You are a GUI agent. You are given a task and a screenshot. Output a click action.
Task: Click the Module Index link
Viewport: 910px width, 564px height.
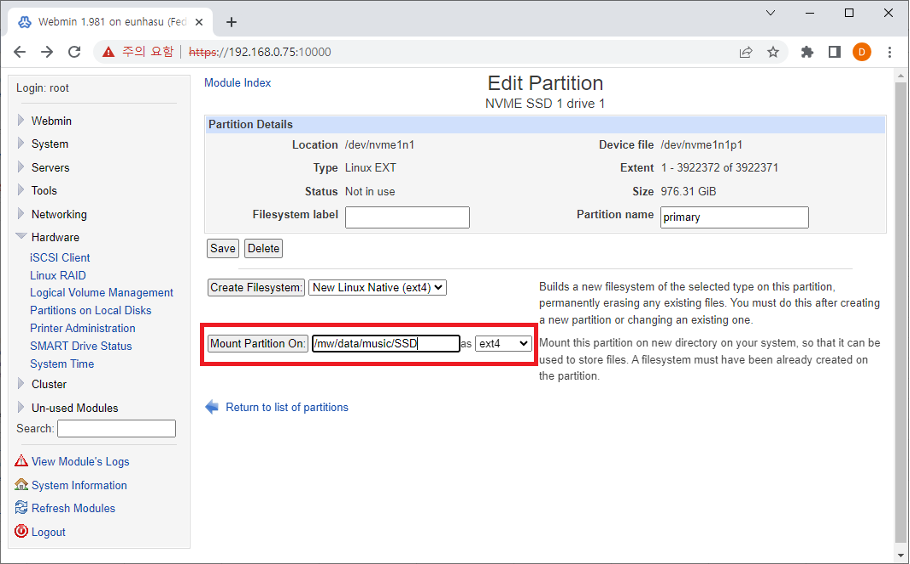(237, 83)
